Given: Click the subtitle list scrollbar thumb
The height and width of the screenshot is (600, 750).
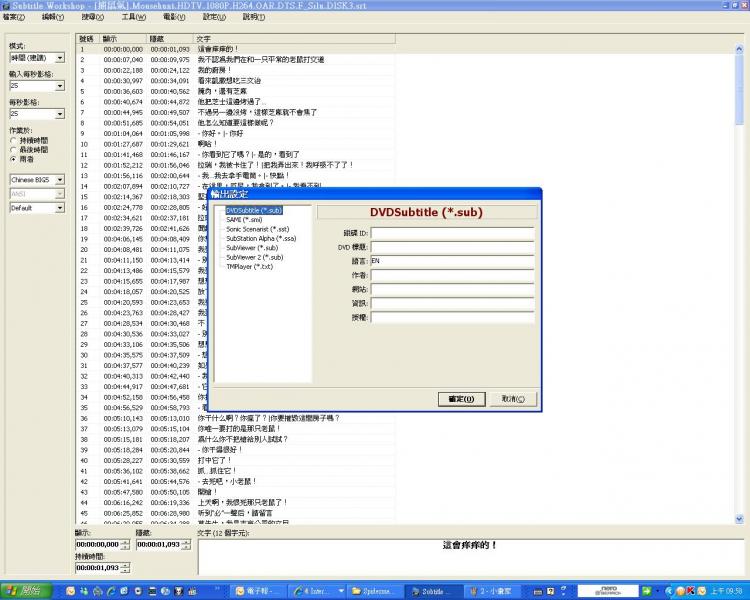Looking at the screenshot, I should click(x=739, y=89).
